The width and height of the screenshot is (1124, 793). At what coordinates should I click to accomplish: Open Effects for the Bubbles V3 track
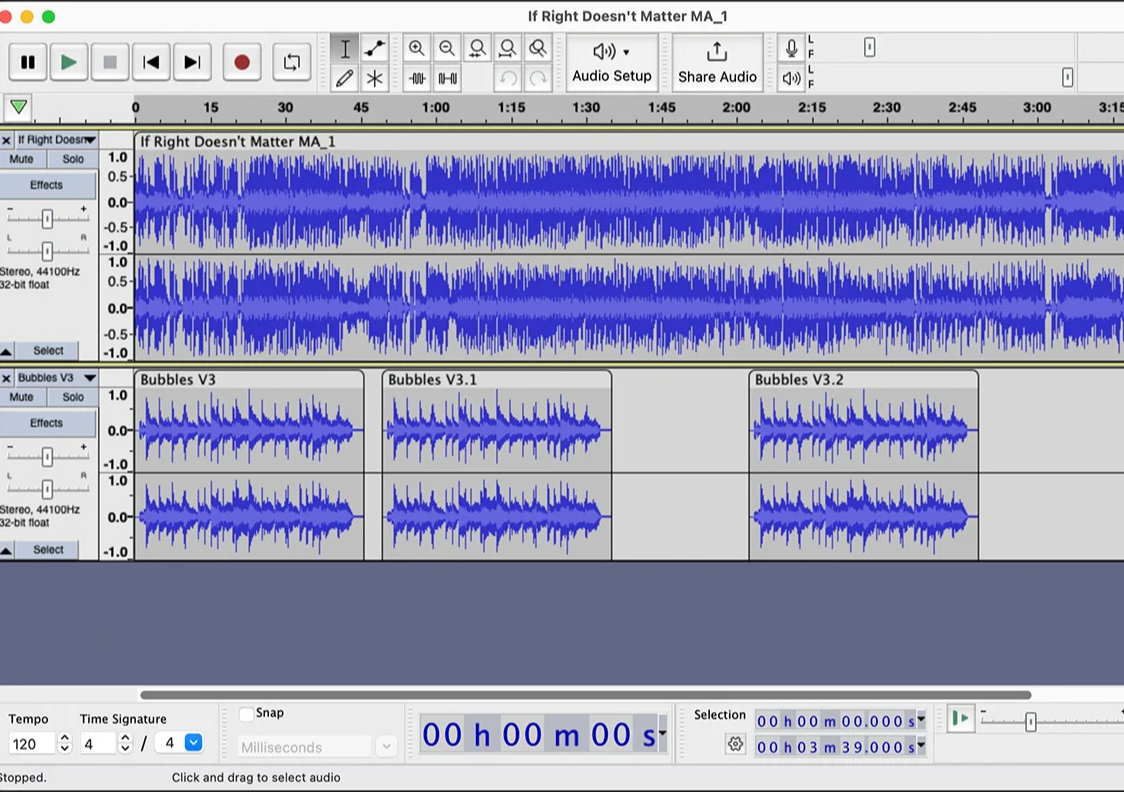[47, 423]
